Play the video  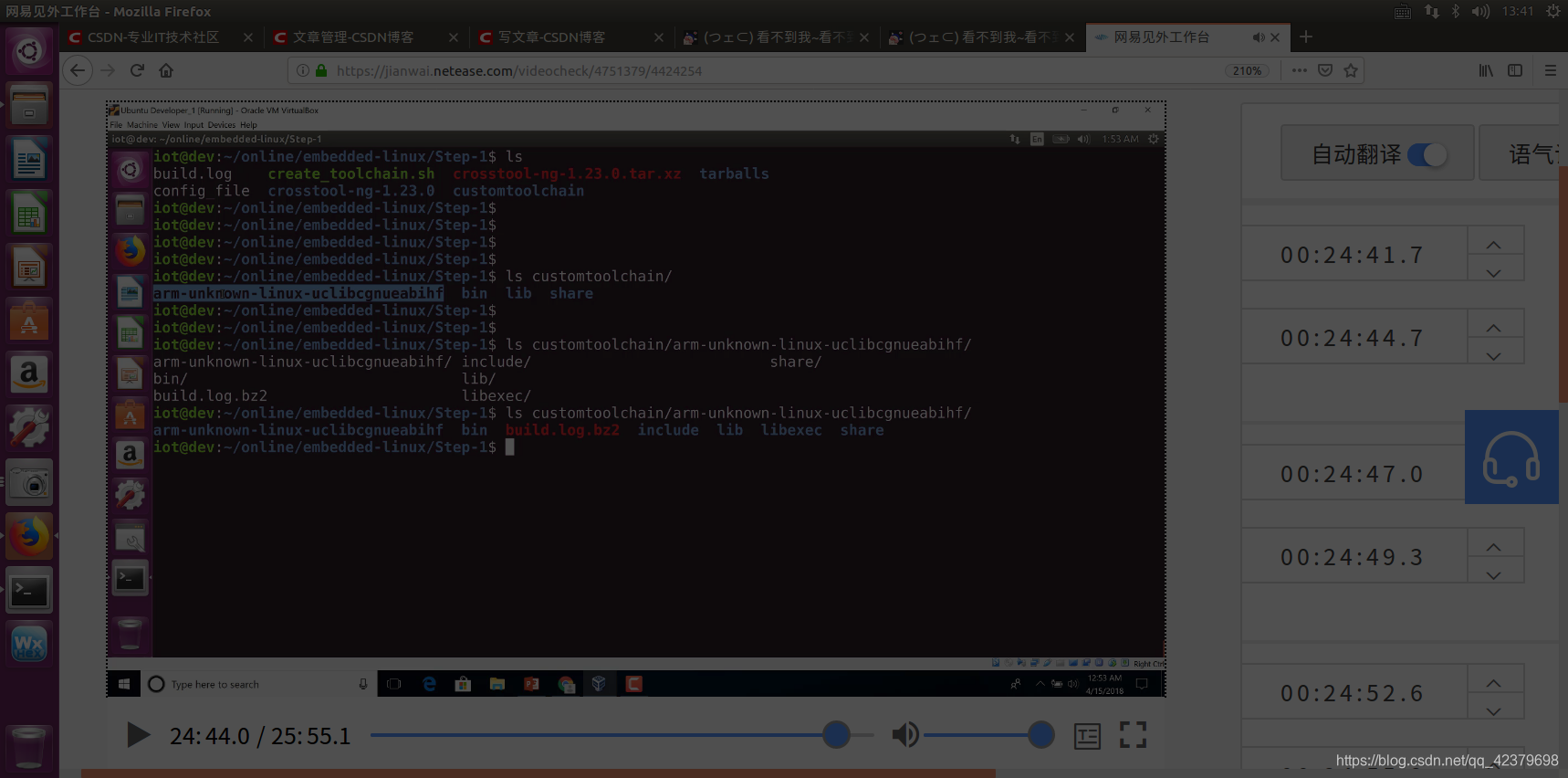click(138, 735)
